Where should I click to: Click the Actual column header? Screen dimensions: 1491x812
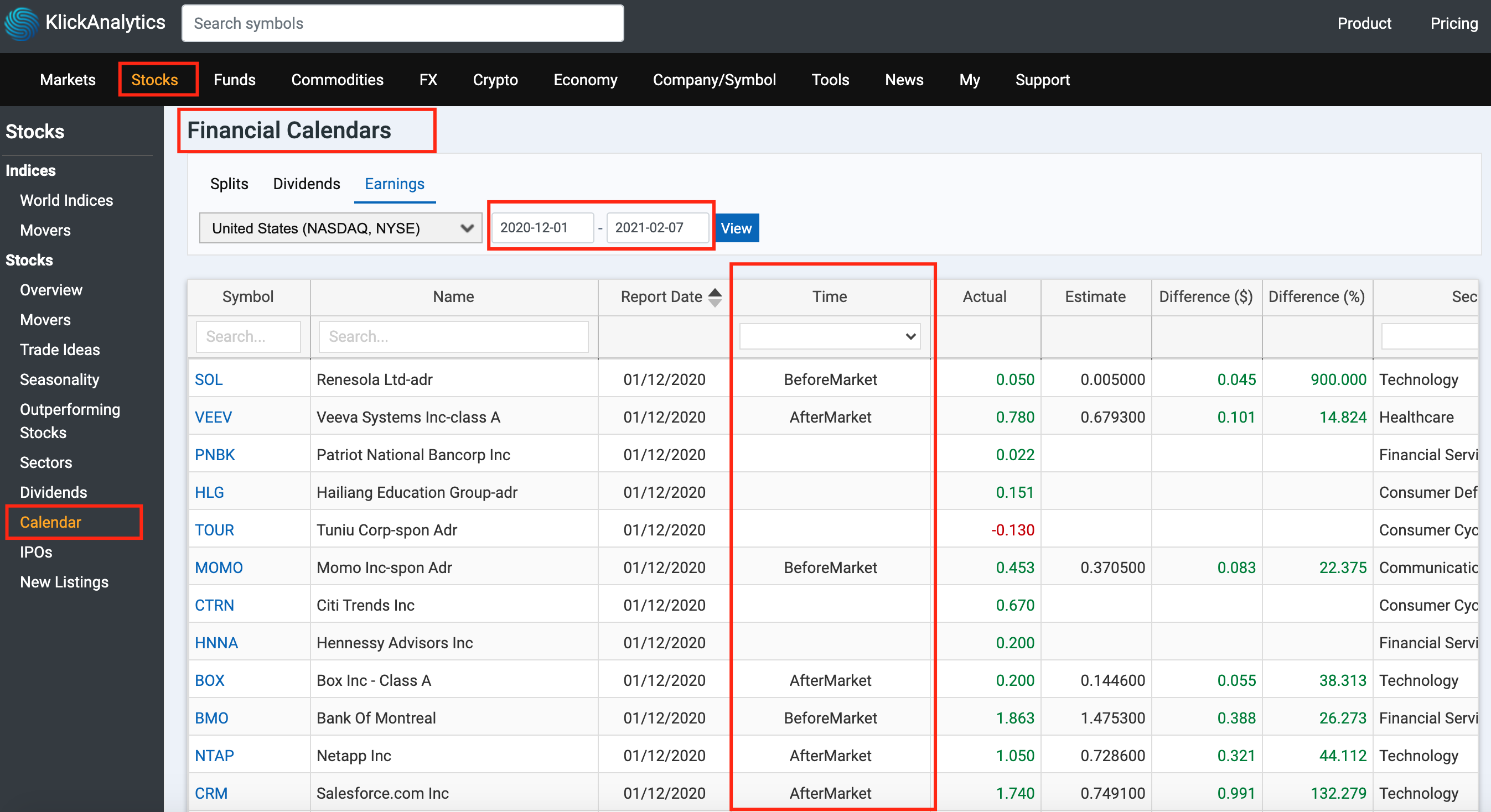(x=985, y=296)
